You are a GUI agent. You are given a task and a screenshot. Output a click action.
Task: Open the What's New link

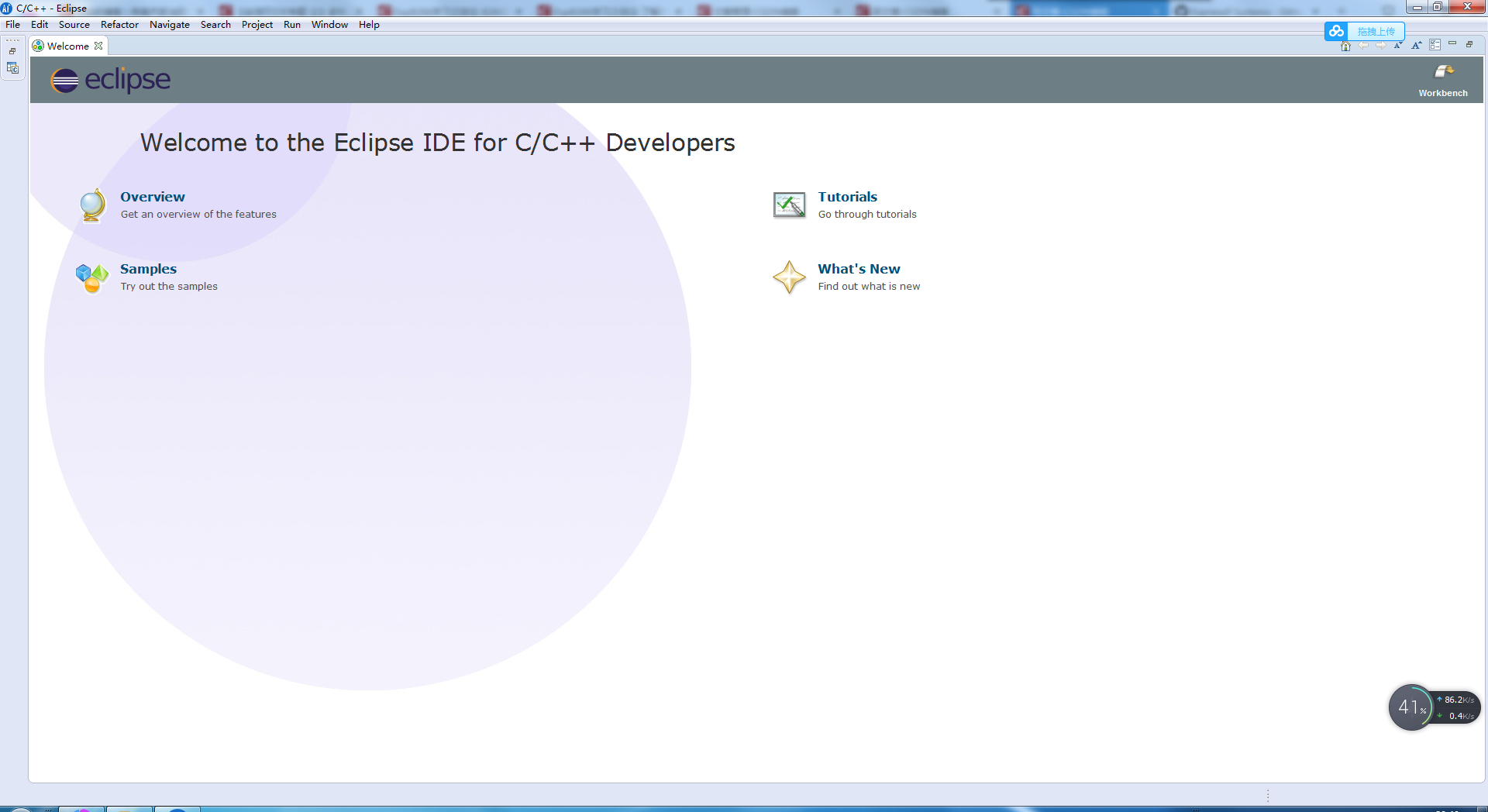[859, 269]
